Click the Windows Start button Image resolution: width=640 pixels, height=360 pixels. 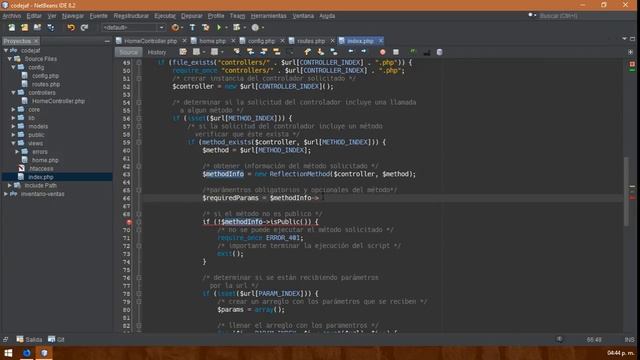point(8,353)
